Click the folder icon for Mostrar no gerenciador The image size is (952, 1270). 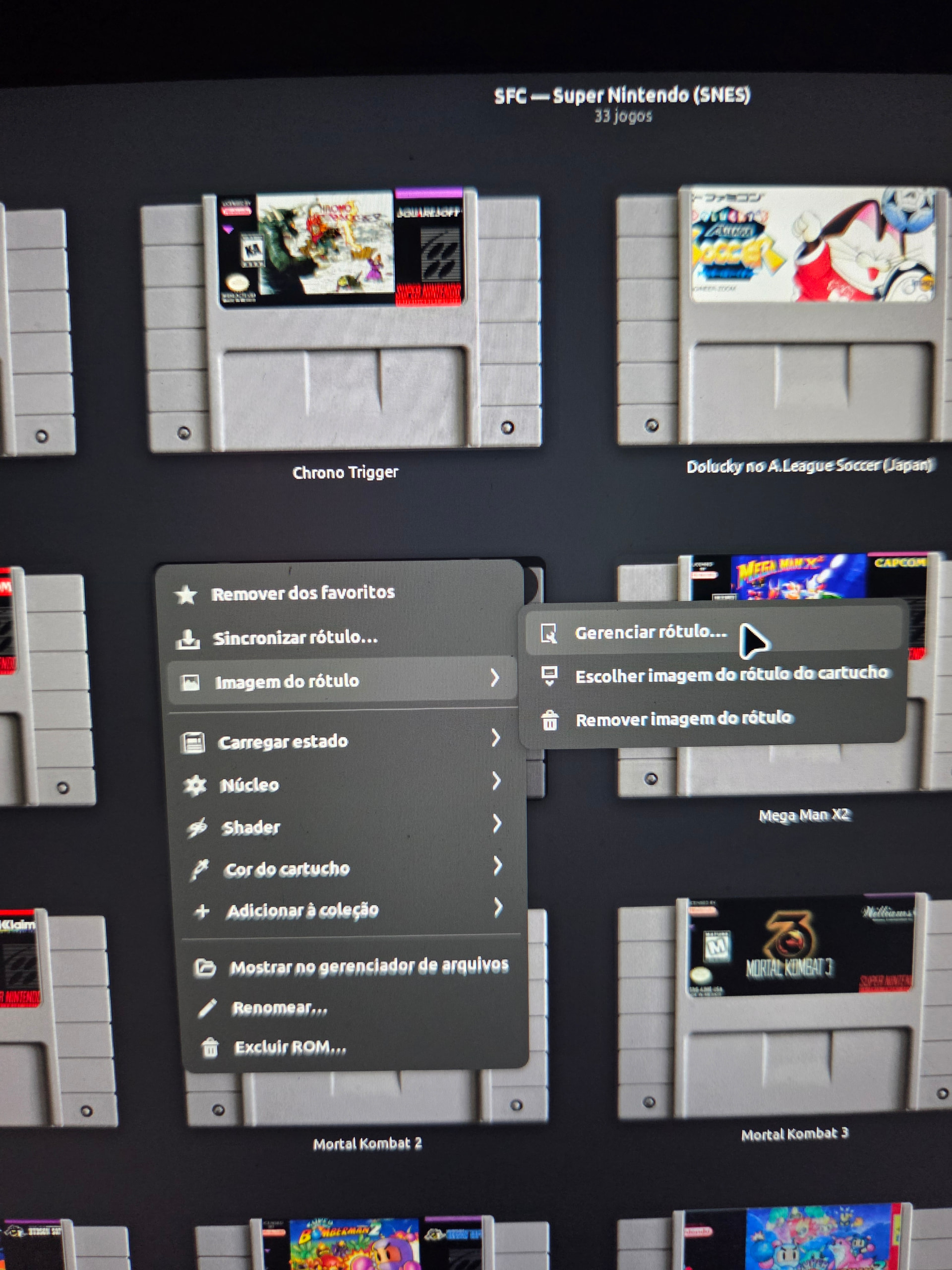point(205,967)
